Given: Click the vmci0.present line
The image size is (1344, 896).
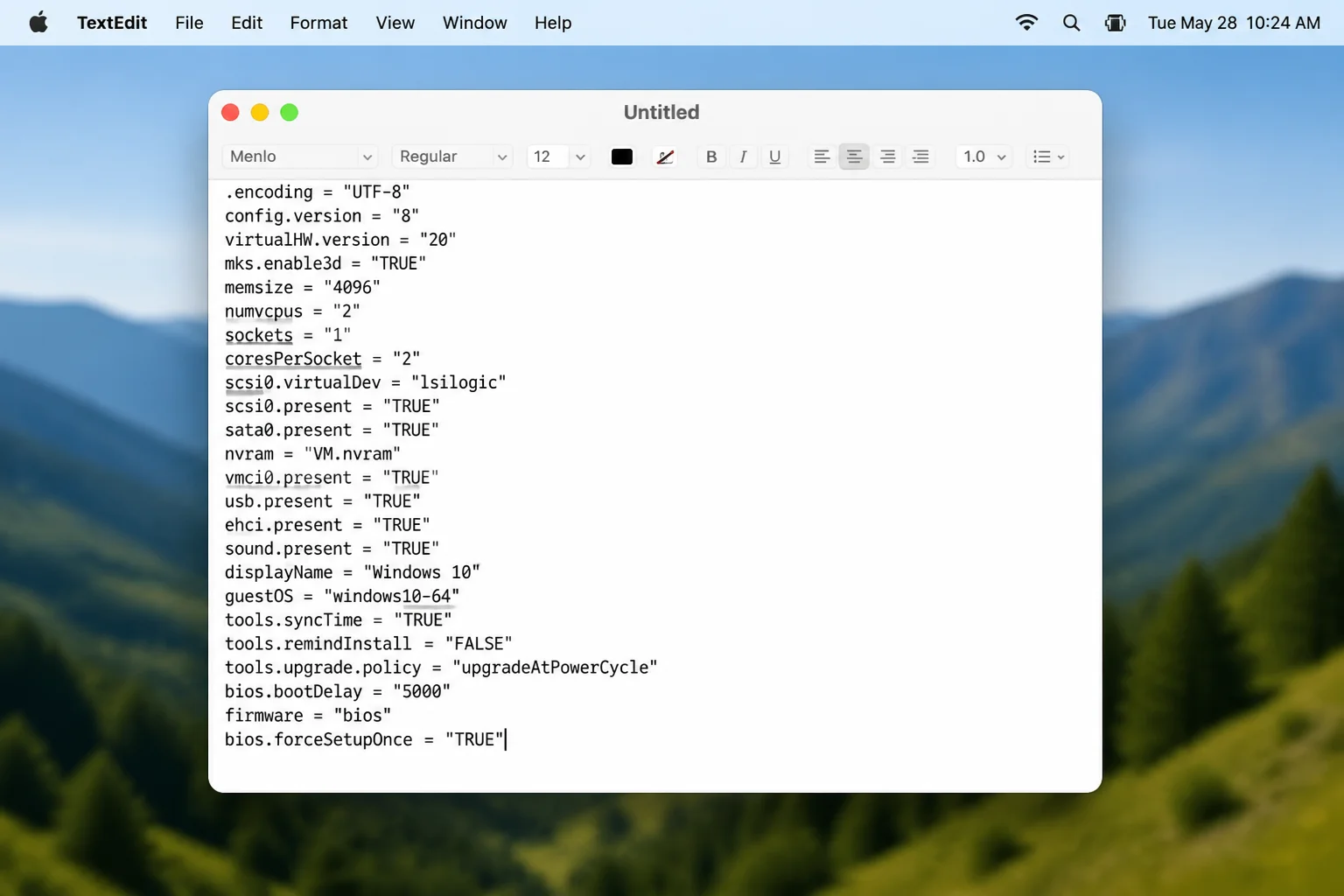Looking at the screenshot, I should pyautogui.click(x=332, y=477).
